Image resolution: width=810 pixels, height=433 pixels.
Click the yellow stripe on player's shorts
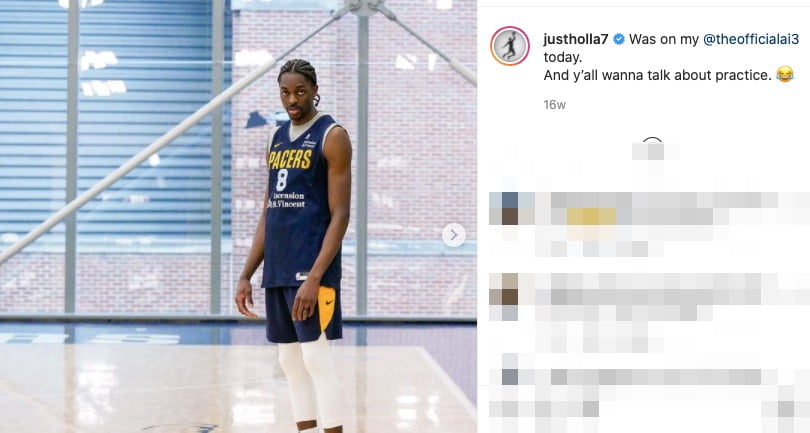328,308
